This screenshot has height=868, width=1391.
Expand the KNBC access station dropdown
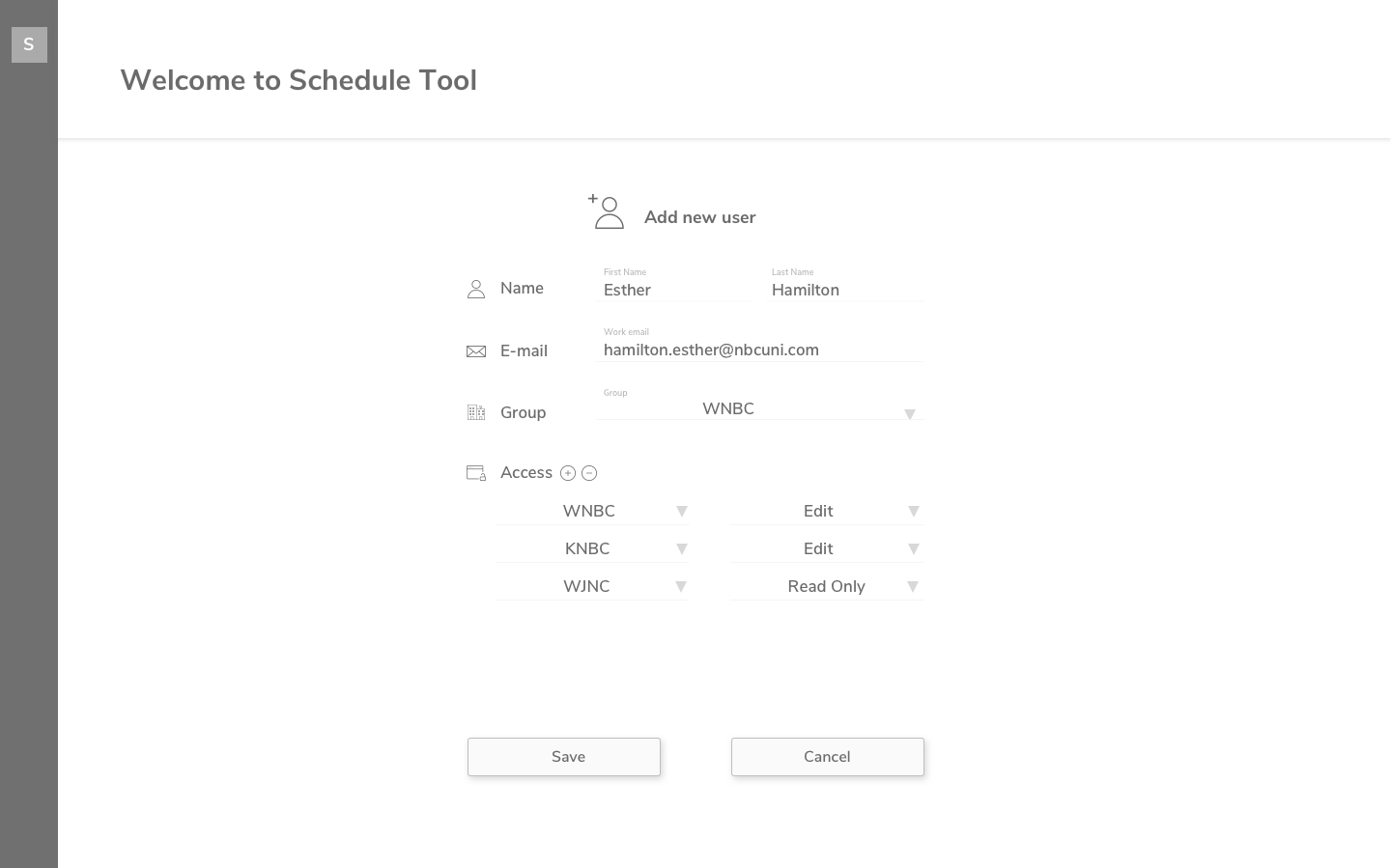591,548
